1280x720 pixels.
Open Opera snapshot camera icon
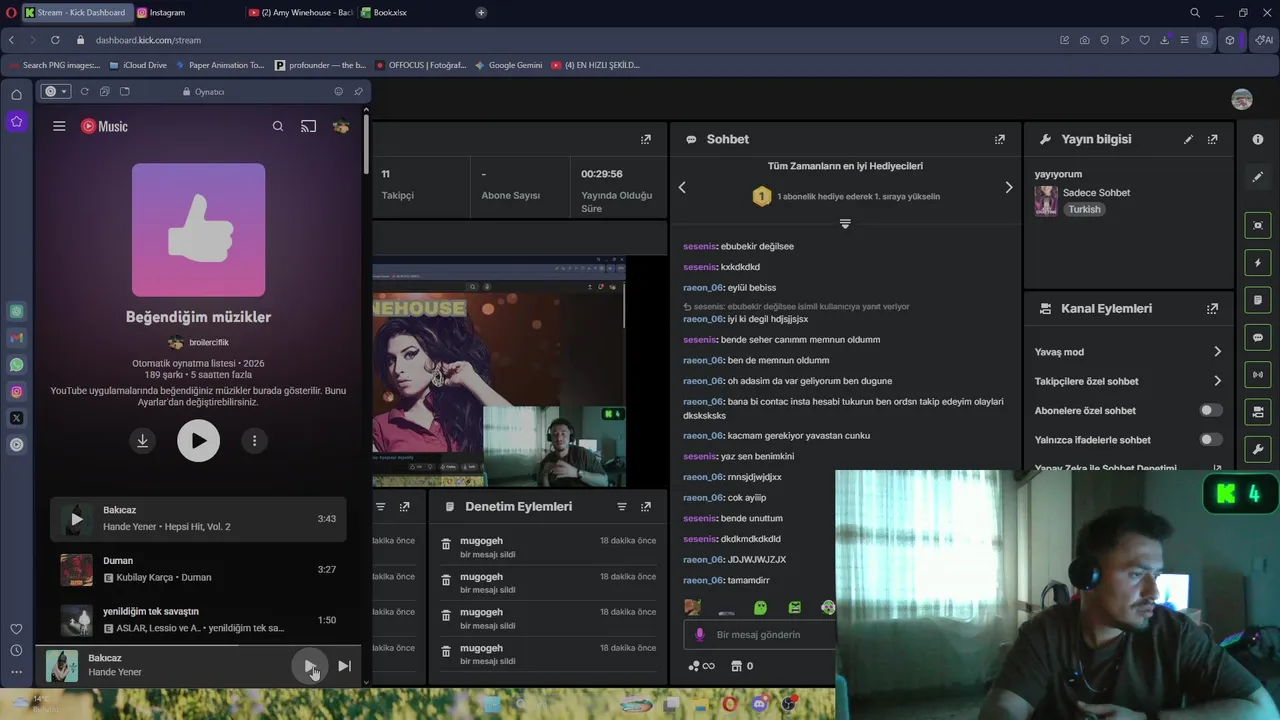1085,40
